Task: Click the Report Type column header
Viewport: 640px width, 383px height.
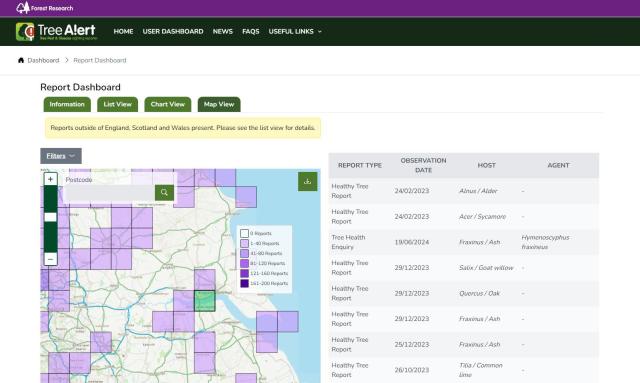Action: pyautogui.click(x=360, y=165)
